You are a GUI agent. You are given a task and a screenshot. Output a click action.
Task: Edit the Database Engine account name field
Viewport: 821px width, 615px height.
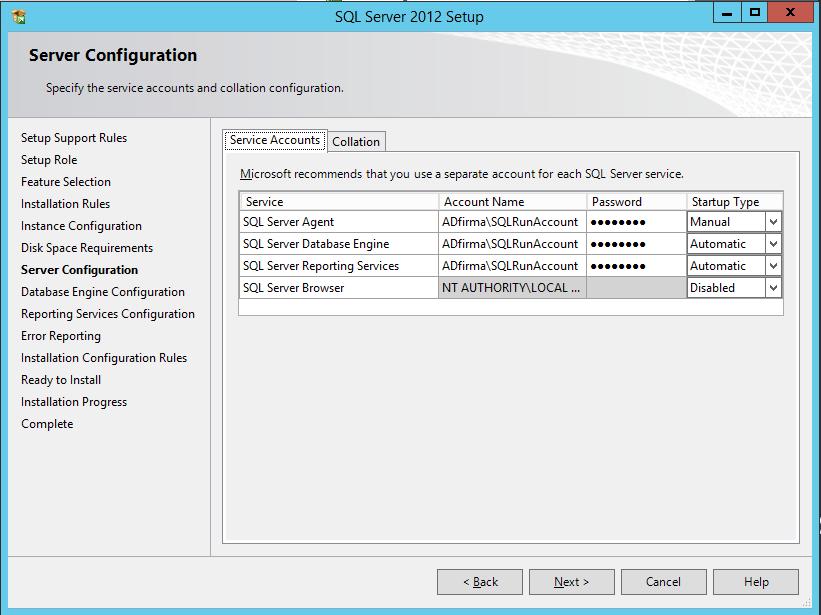tap(512, 244)
